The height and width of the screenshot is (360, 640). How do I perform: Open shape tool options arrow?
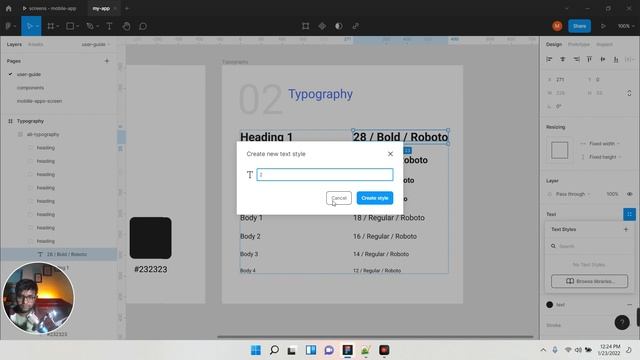coord(77,26)
